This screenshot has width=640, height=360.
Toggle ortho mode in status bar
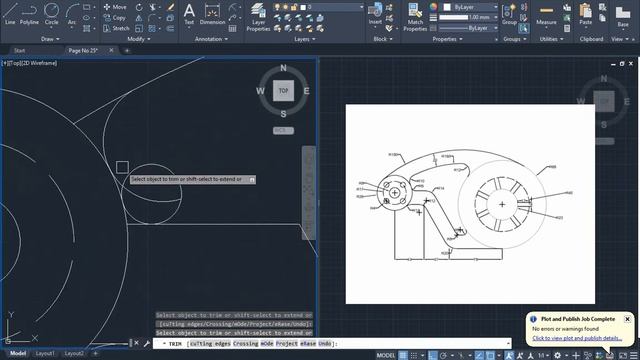coord(433,356)
